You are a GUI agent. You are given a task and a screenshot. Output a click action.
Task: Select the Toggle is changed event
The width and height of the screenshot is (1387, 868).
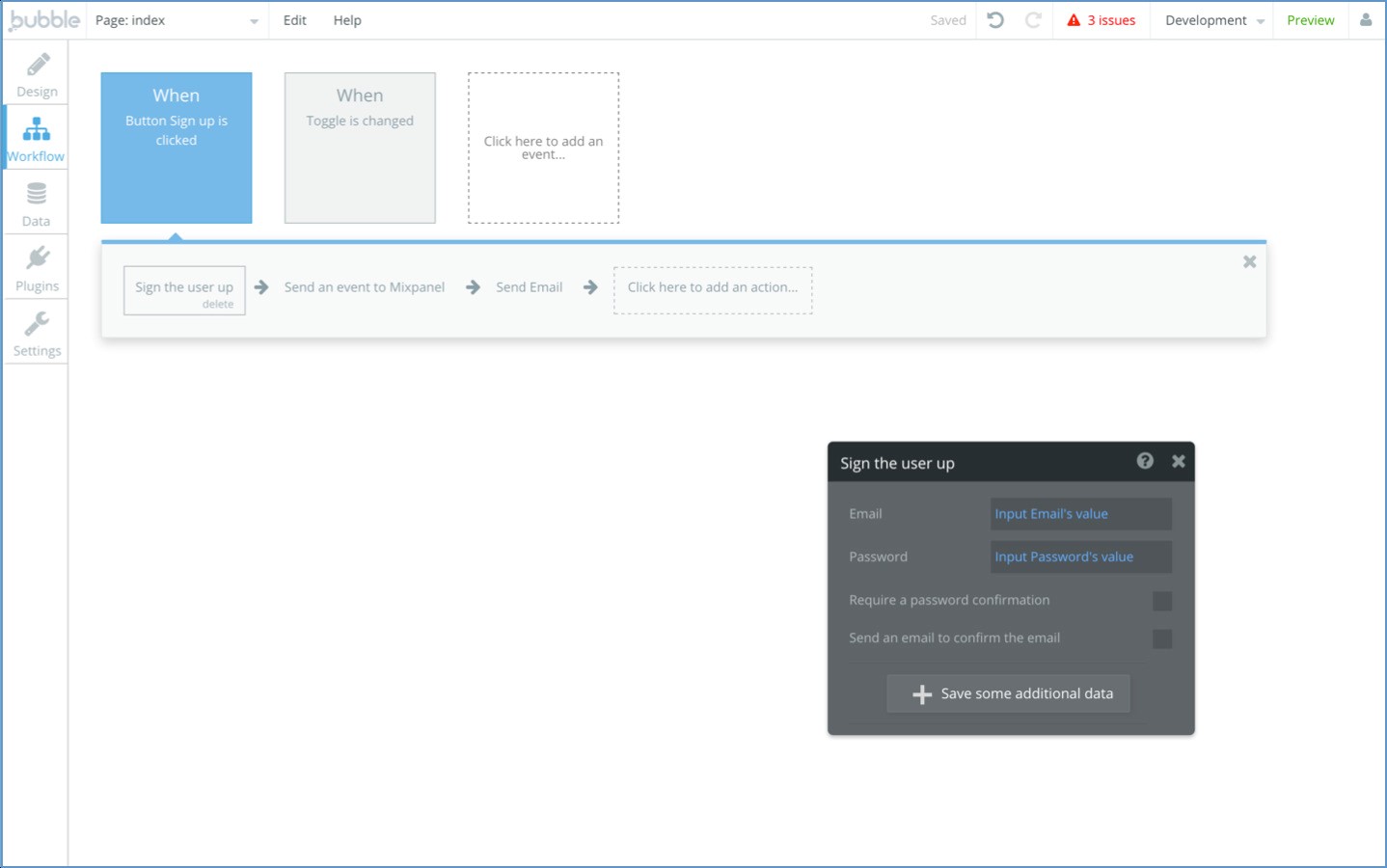tap(360, 148)
